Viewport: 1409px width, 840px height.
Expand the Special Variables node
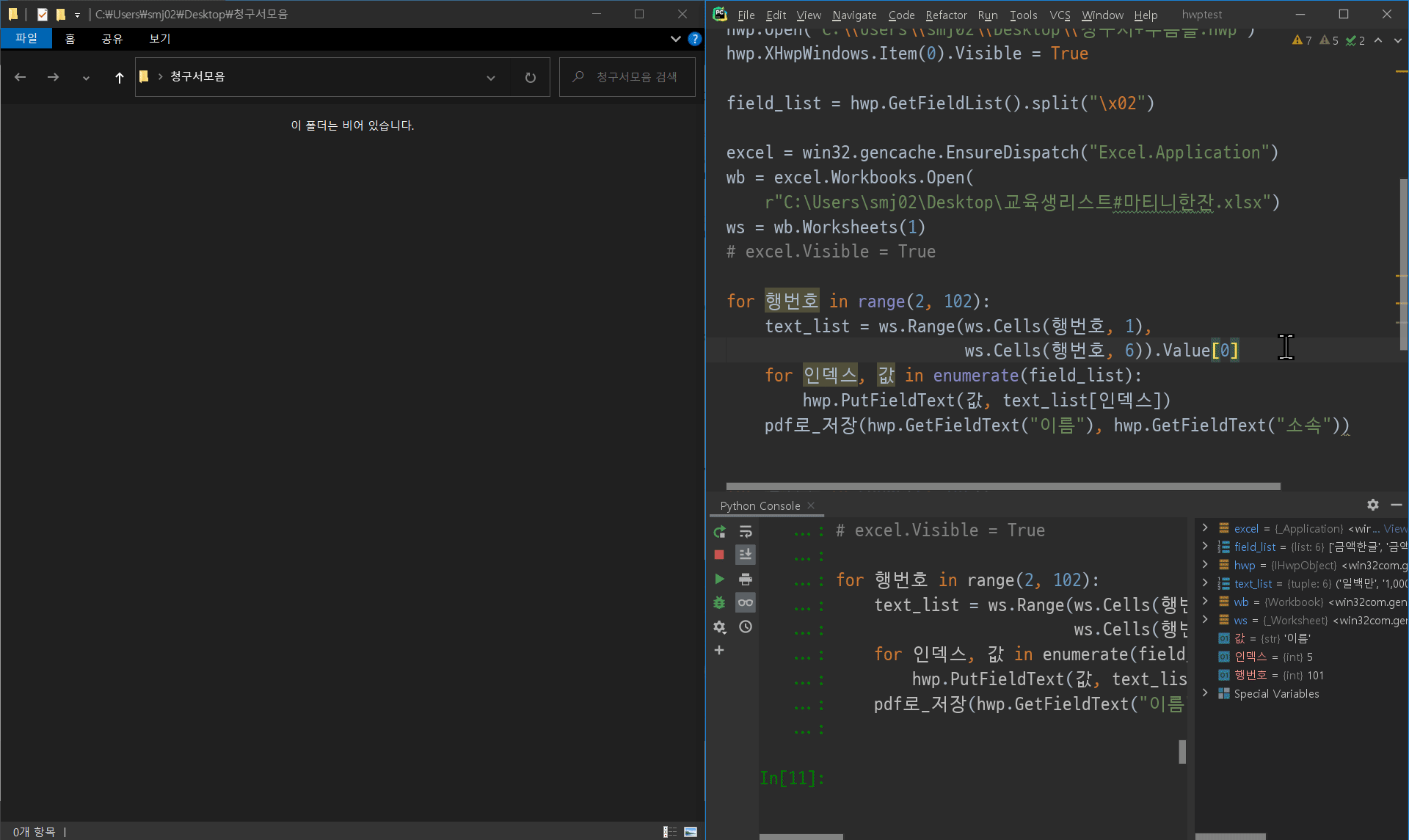click(x=1205, y=693)
